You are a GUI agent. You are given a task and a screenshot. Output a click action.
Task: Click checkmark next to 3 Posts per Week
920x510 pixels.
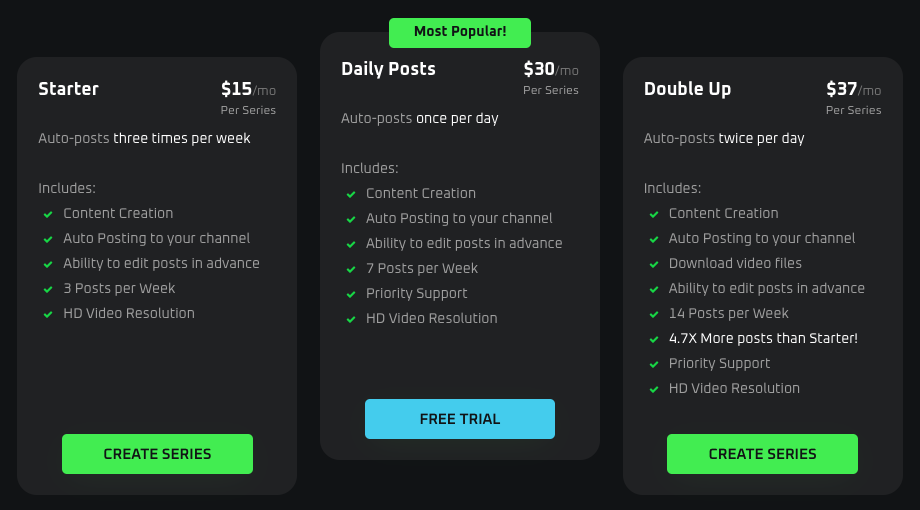click(48, 289)
